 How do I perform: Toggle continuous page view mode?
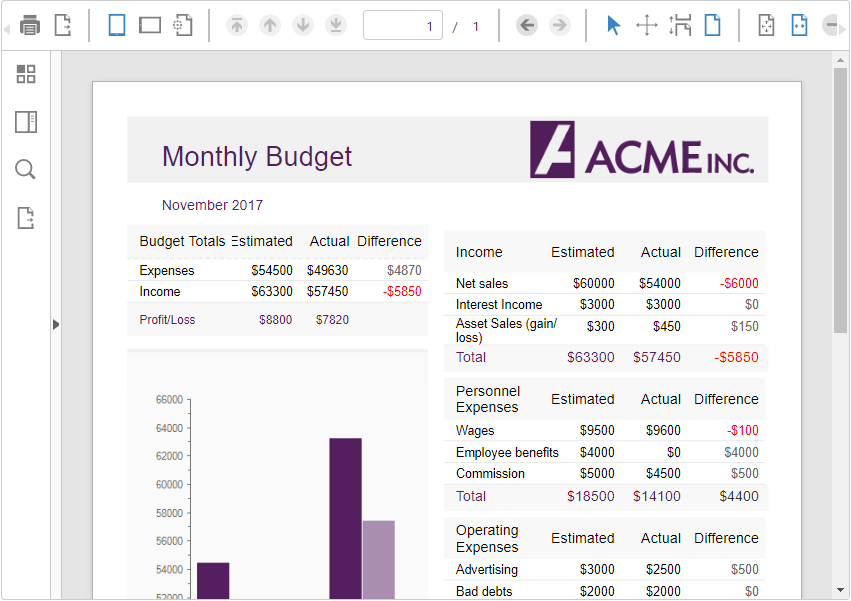[150, 26]
